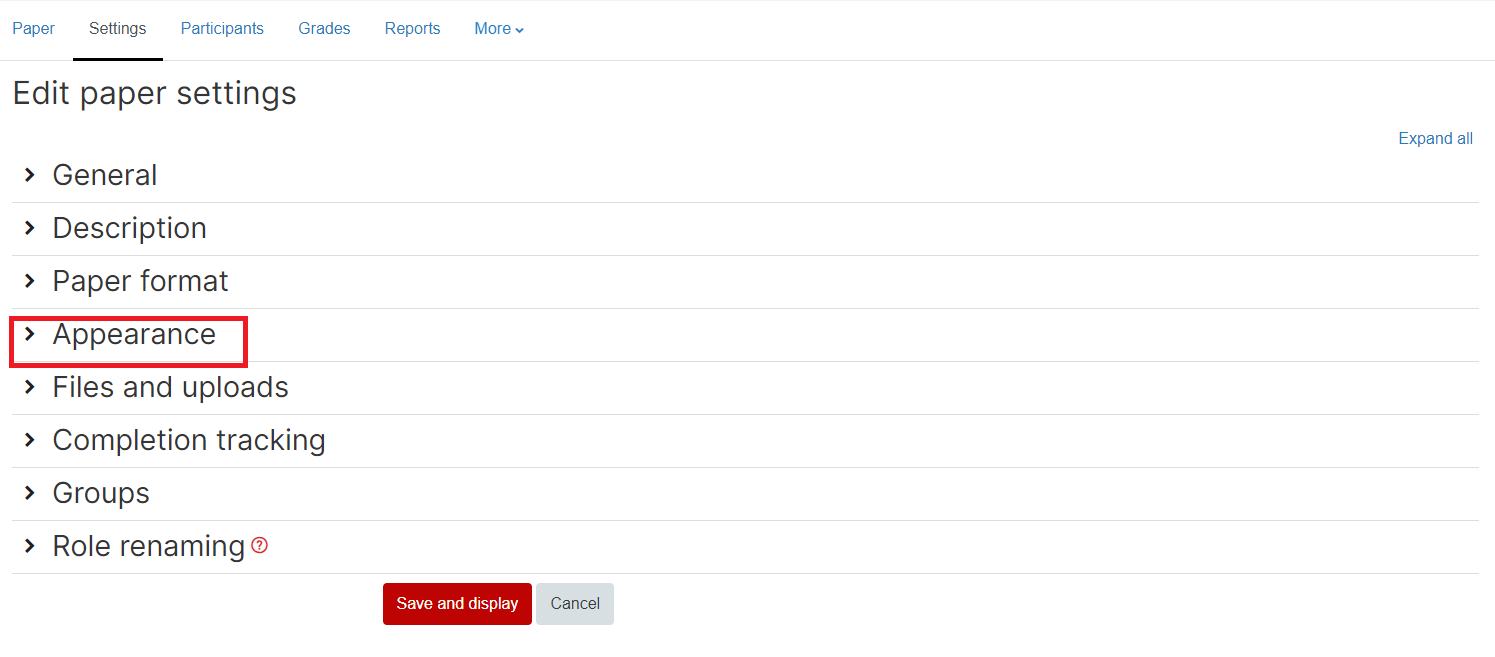Screen dimensions: 1495x657
Task: Click the Paper format chevron arrow
Action: (30, 281)
